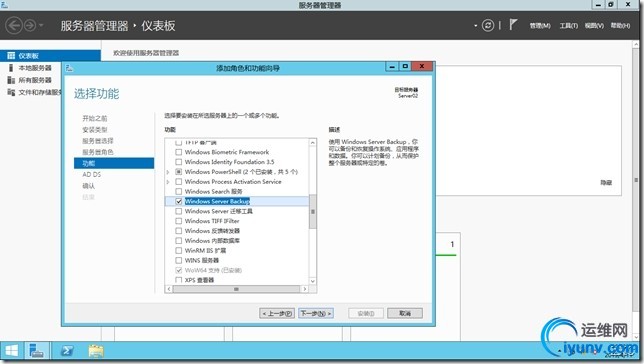Click the 选择功能 wizard heading
Screen dimensions: 644x364
pos(97,94)
